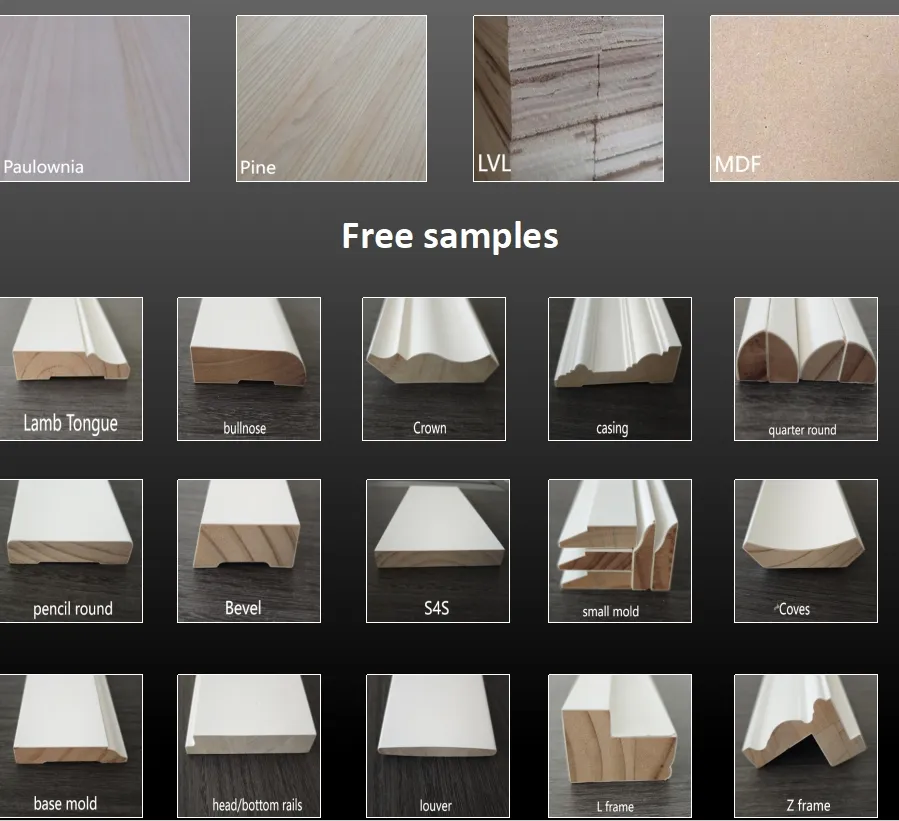Select the Z frame profile sample
Viewport: 899px width, 821px height.
point(805,745)
